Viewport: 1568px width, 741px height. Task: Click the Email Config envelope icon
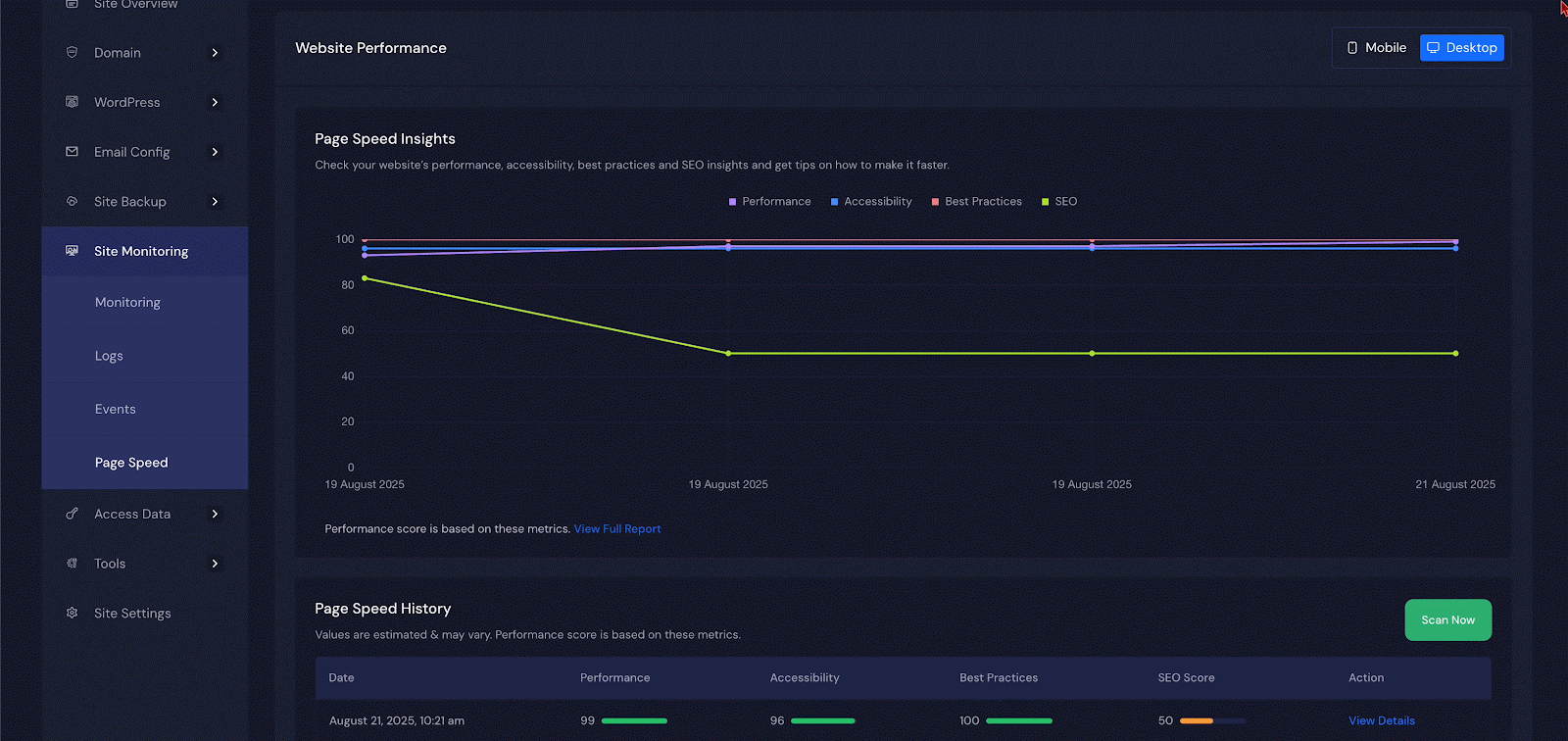coord(72,152)
